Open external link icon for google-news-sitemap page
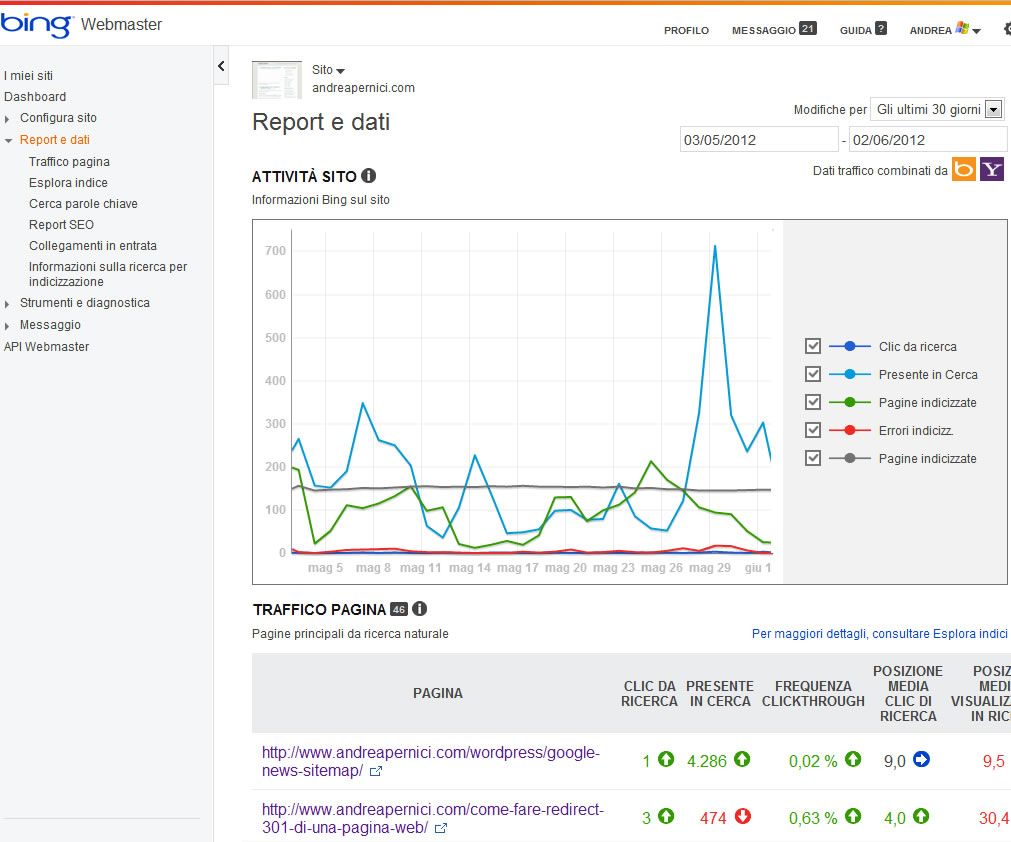1011x842 pixels. click(x=376, y=771)
